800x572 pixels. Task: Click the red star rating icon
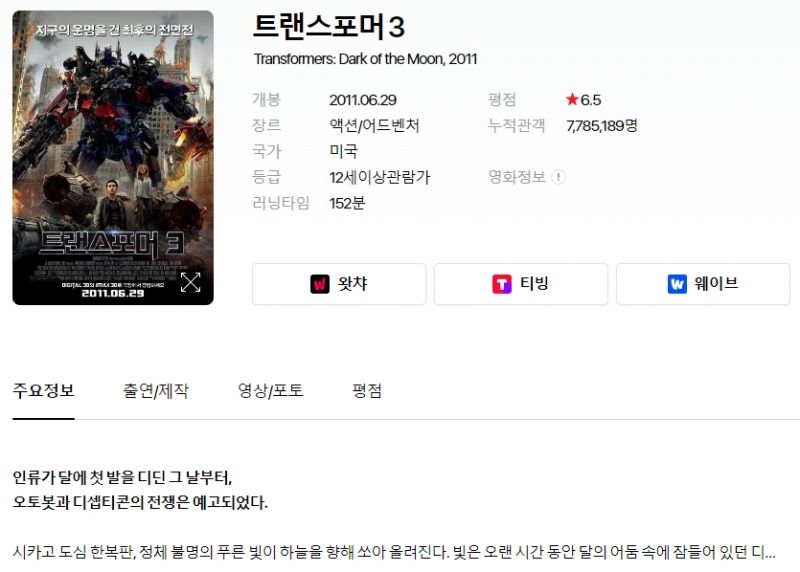point(572,99)
